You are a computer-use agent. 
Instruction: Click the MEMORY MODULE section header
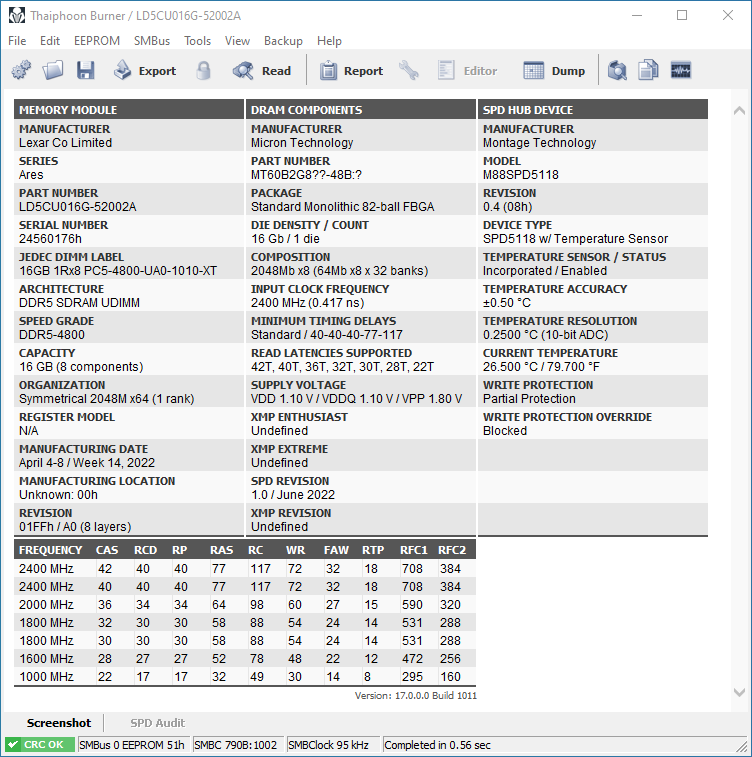[x=129, y=110]
